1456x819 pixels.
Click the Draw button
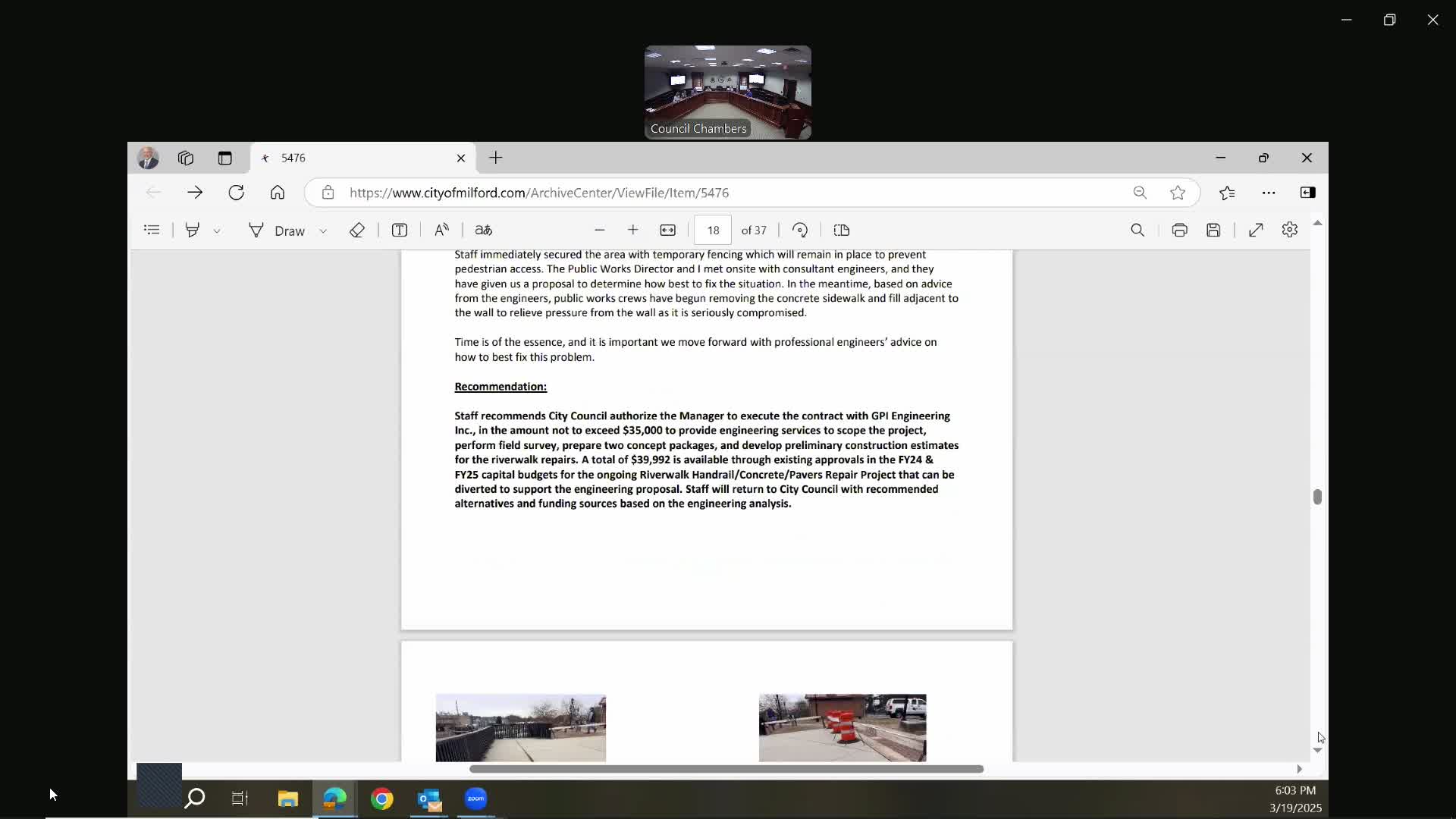point(278,230)
